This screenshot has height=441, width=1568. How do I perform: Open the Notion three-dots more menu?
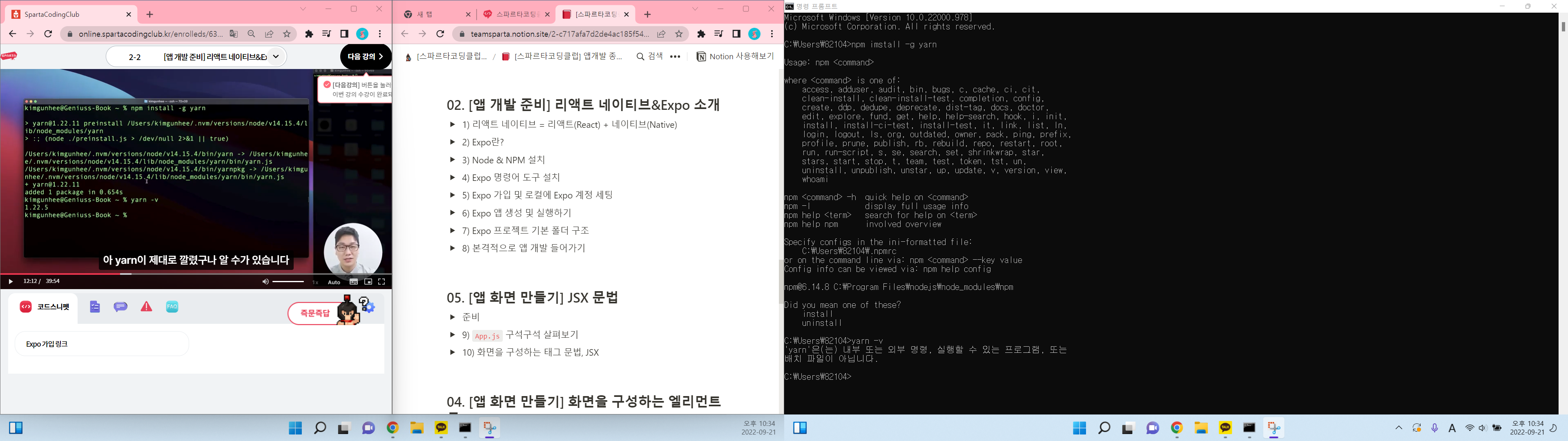[x=675, y=57]
